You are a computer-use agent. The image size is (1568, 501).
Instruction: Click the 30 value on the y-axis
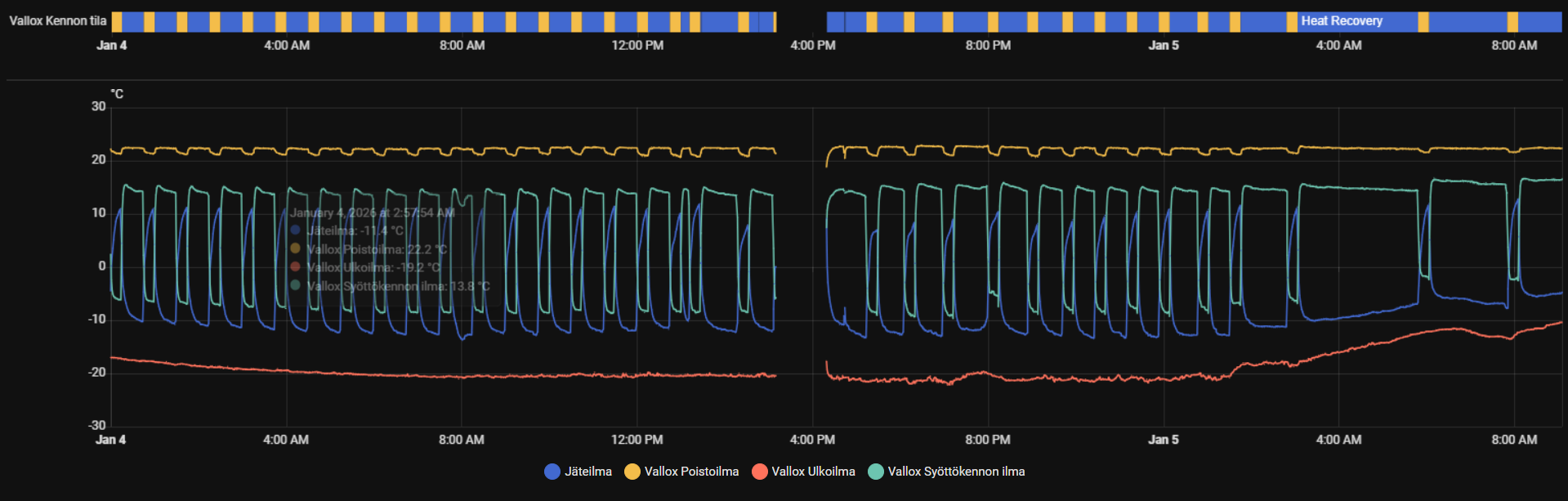pos(99,106)
